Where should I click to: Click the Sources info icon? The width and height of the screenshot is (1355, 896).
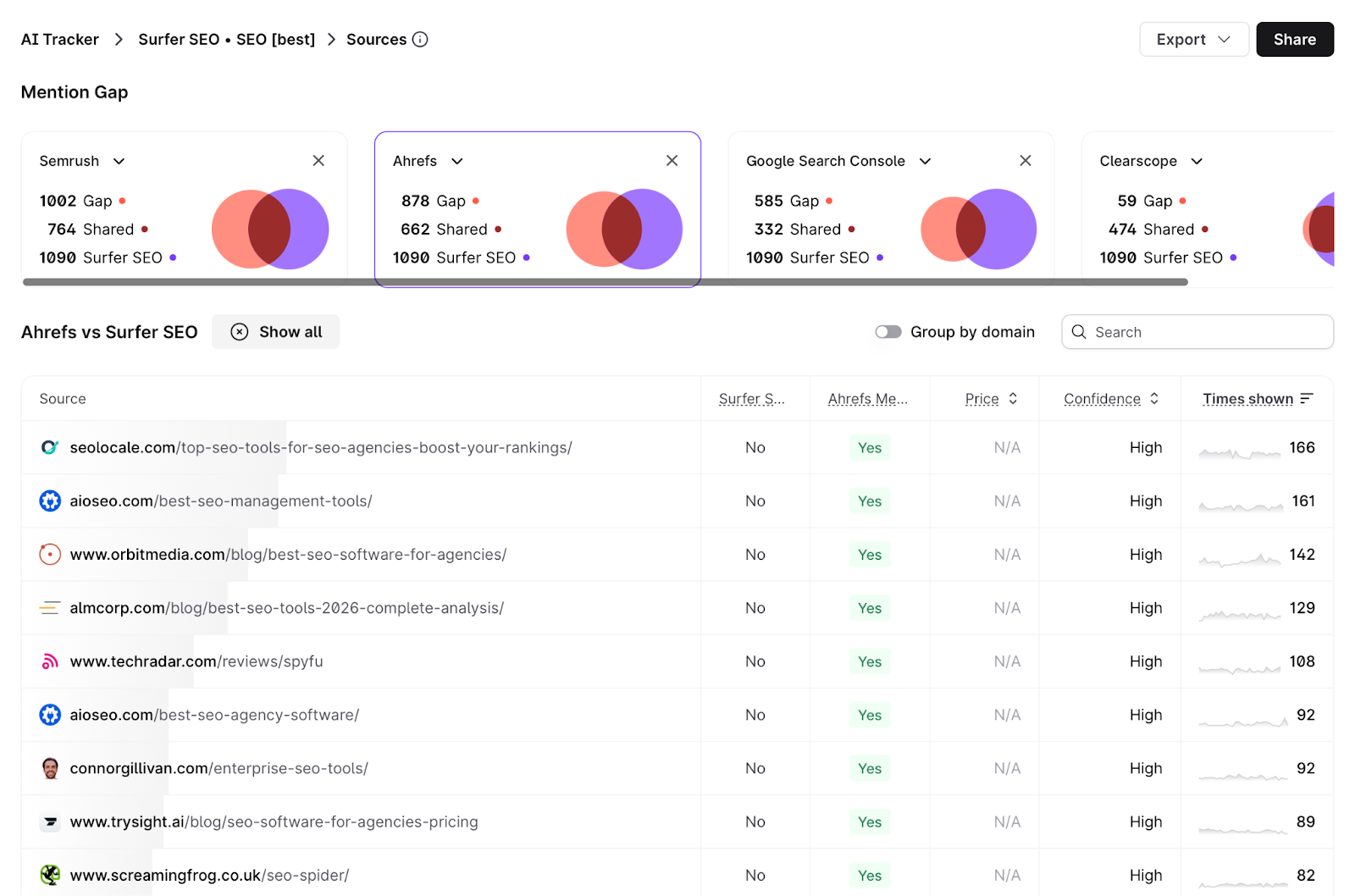[420, 39]
